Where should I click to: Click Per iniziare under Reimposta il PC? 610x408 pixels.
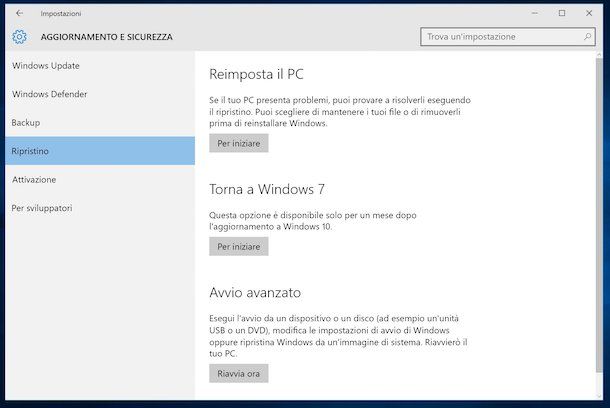(238, 143)
